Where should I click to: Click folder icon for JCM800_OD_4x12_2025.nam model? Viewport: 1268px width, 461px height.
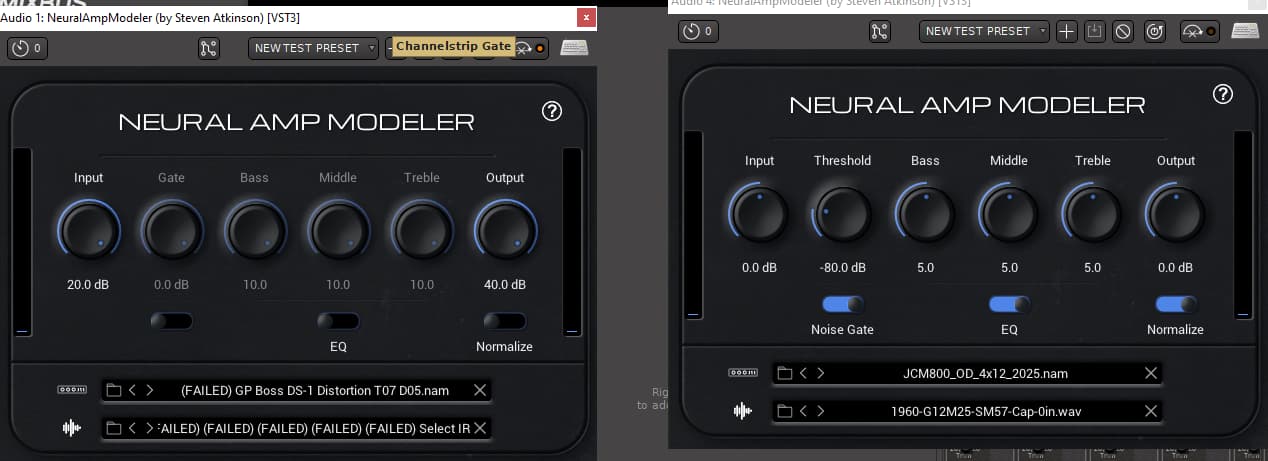786,373
